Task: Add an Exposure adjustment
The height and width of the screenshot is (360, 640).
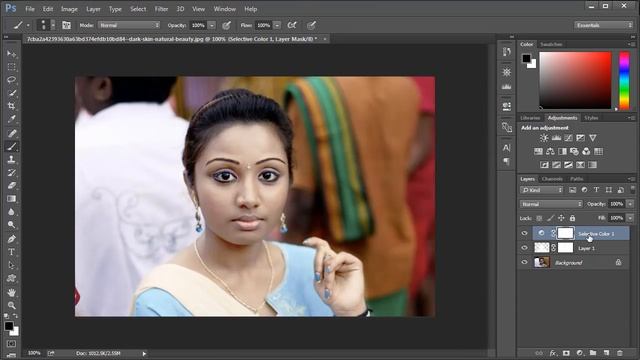Action: 580,138
